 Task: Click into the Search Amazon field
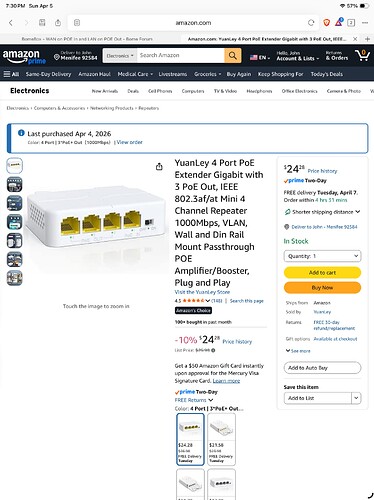[x=180, y=55]
